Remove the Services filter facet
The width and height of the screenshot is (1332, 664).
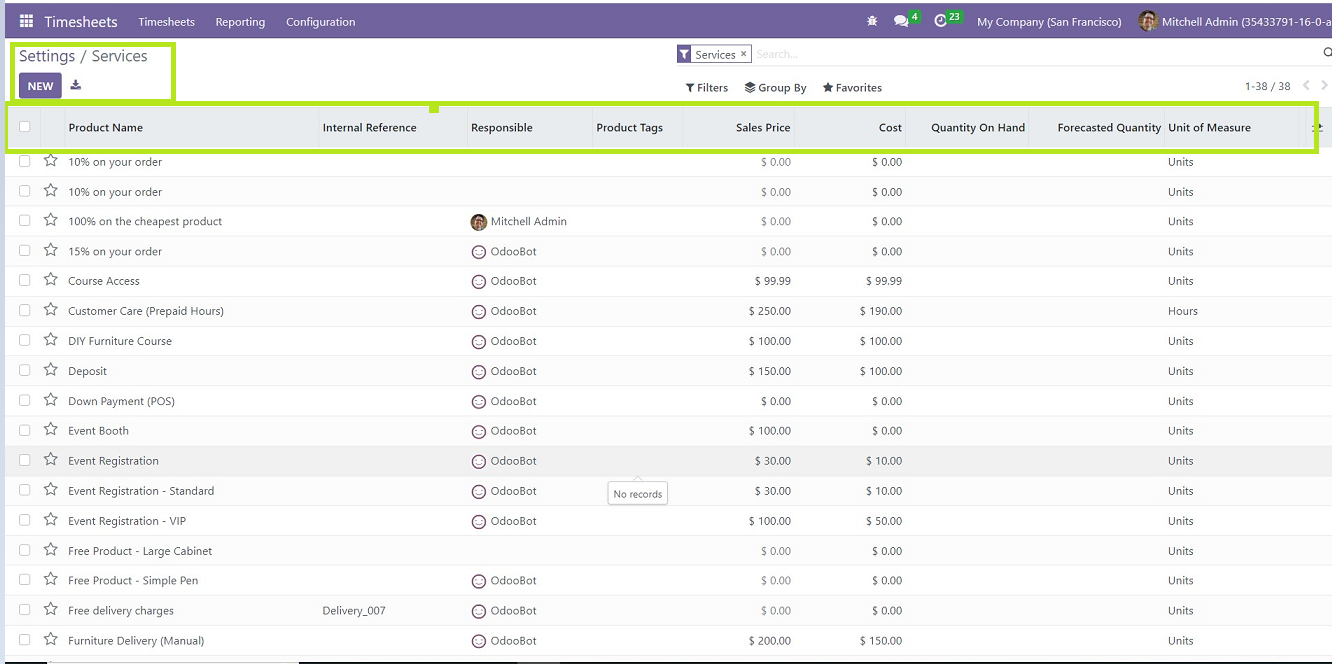point(744,54)
